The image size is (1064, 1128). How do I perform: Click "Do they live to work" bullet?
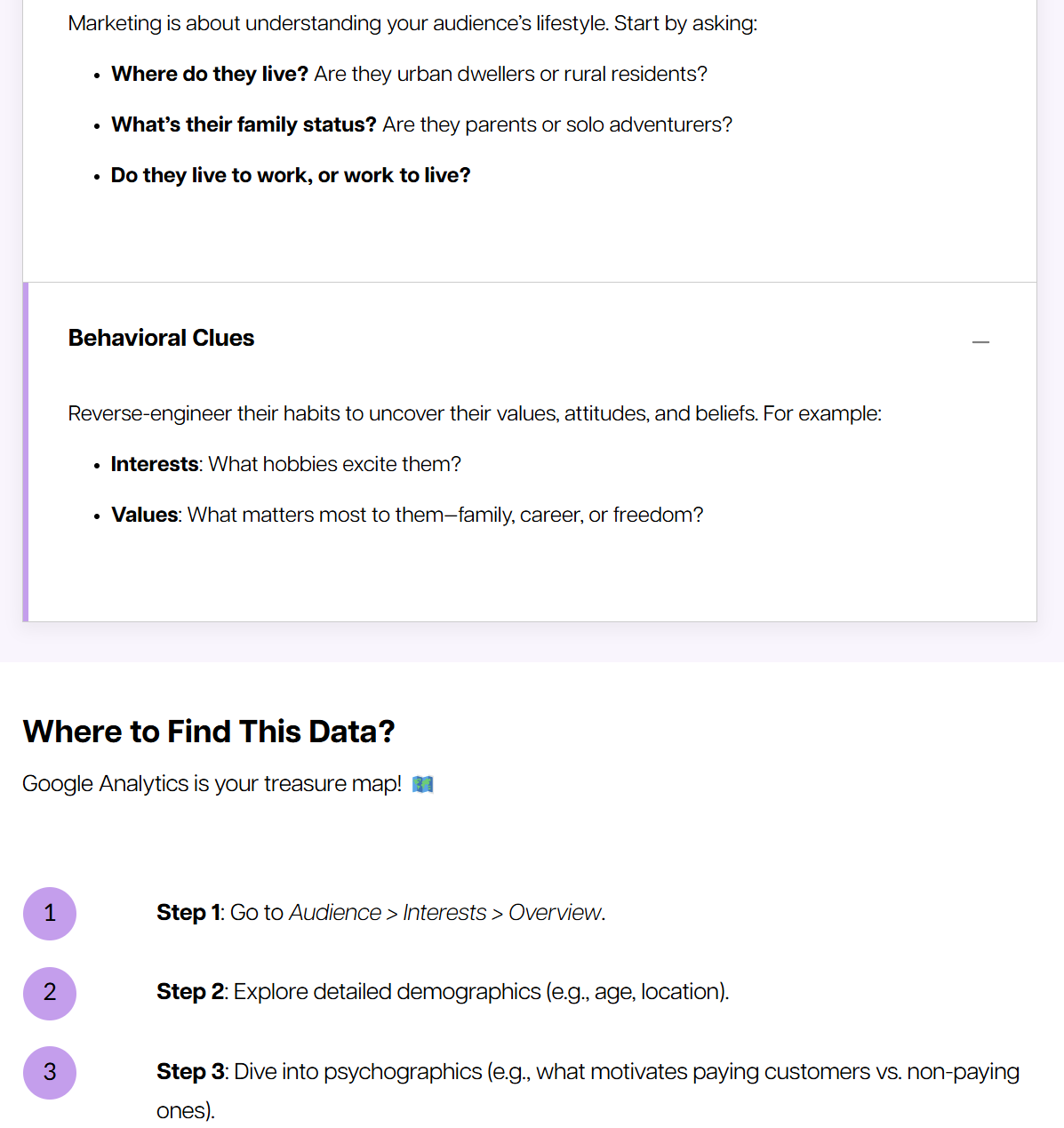[291, 175]
